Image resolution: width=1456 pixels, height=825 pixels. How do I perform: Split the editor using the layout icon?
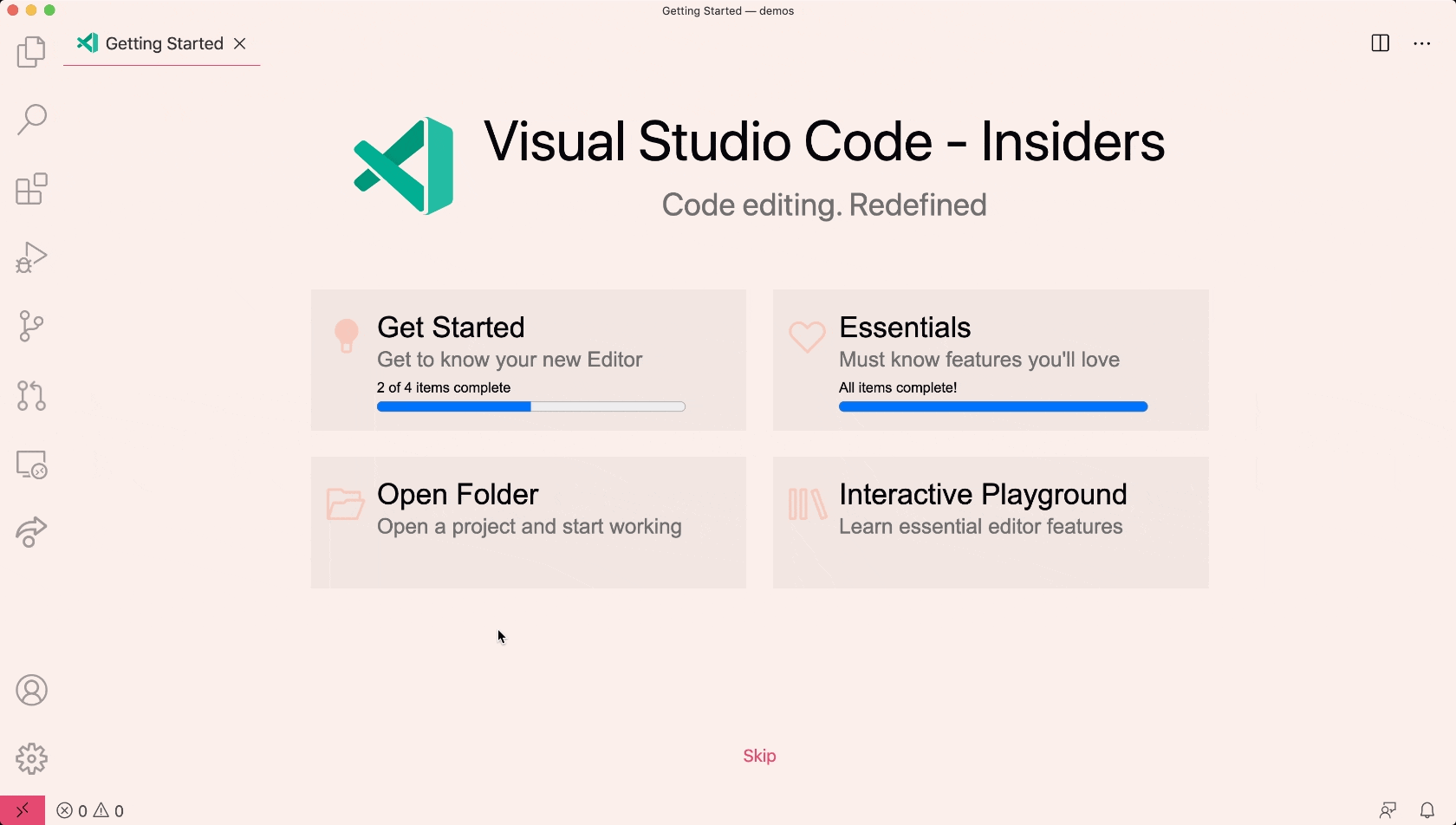tap(1380, 42)
